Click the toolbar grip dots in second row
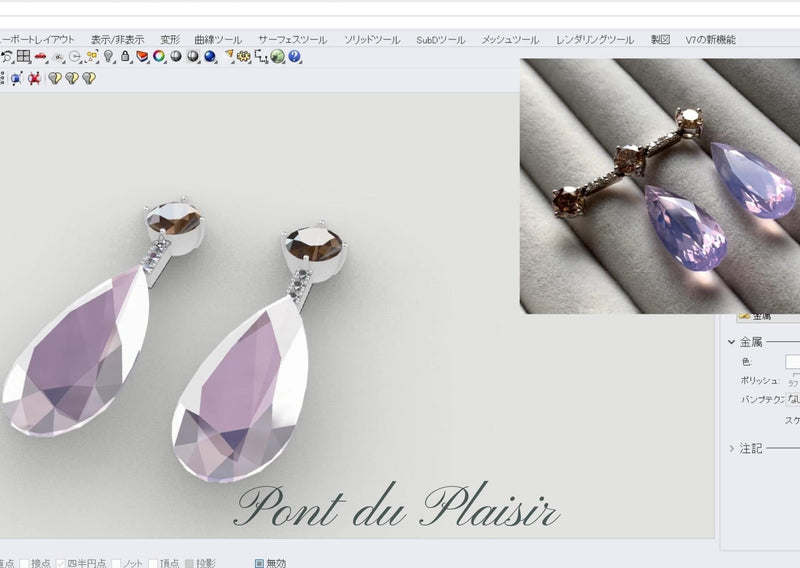The image size is (800, 568). (3, 78)
